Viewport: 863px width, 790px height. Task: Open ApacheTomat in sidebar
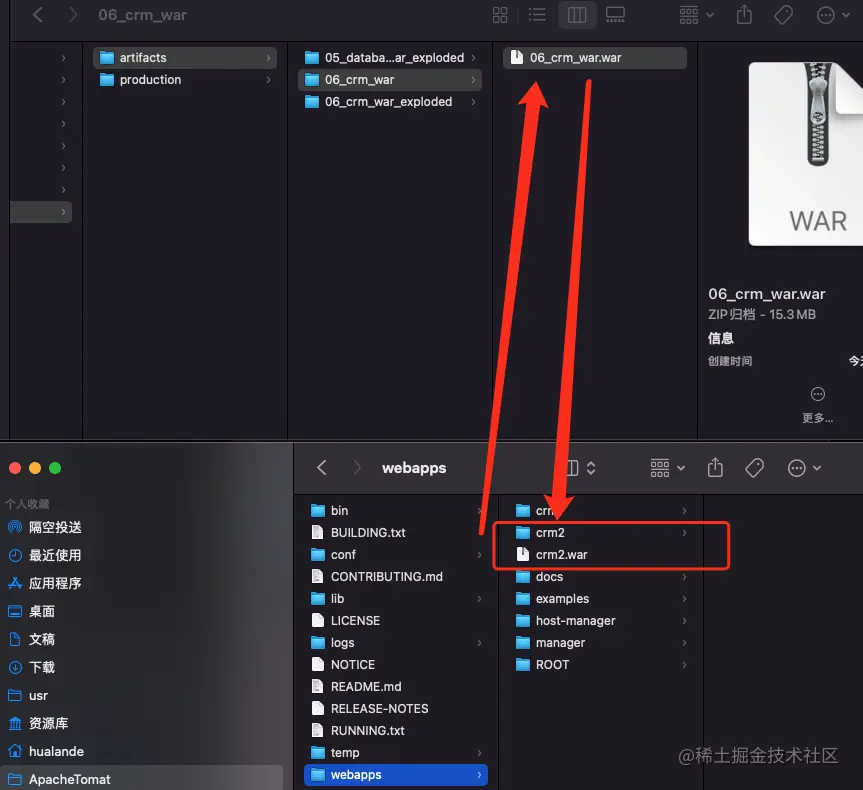click(142, 778)
